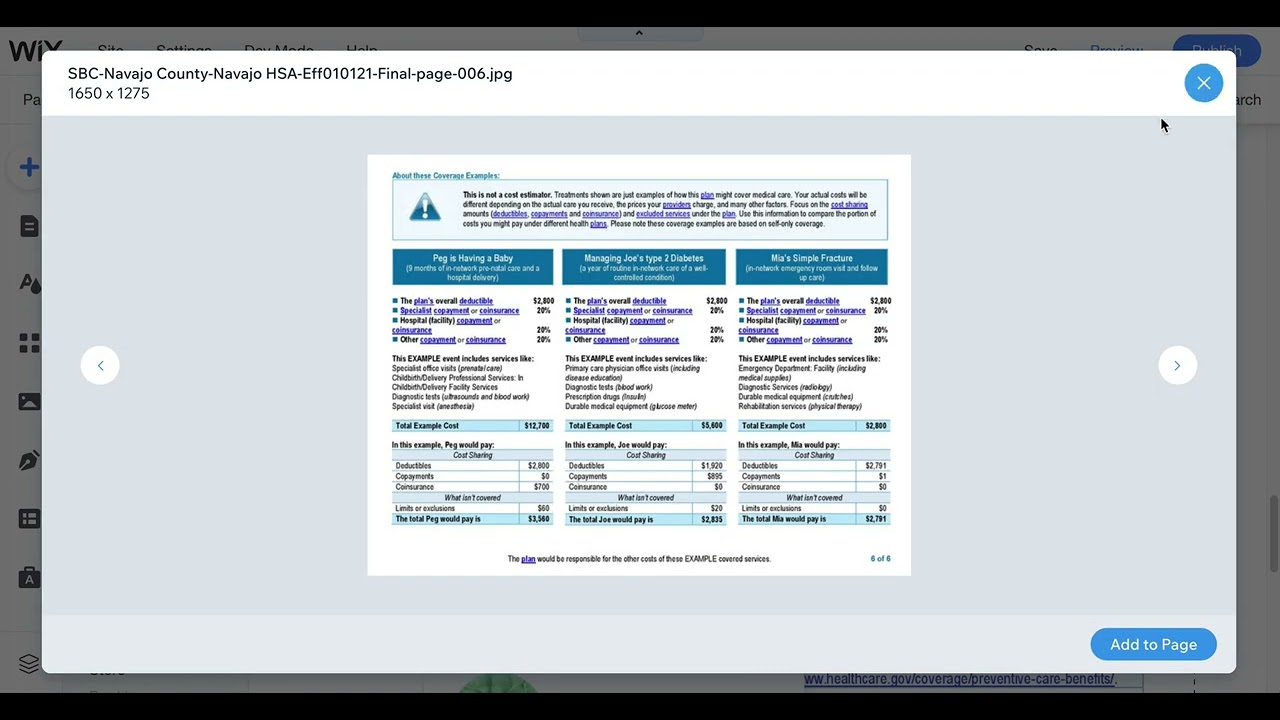Click the SBC coverage examples image preview
Viewport: 1280px width, 720px height.
click(x=639, y=365)
